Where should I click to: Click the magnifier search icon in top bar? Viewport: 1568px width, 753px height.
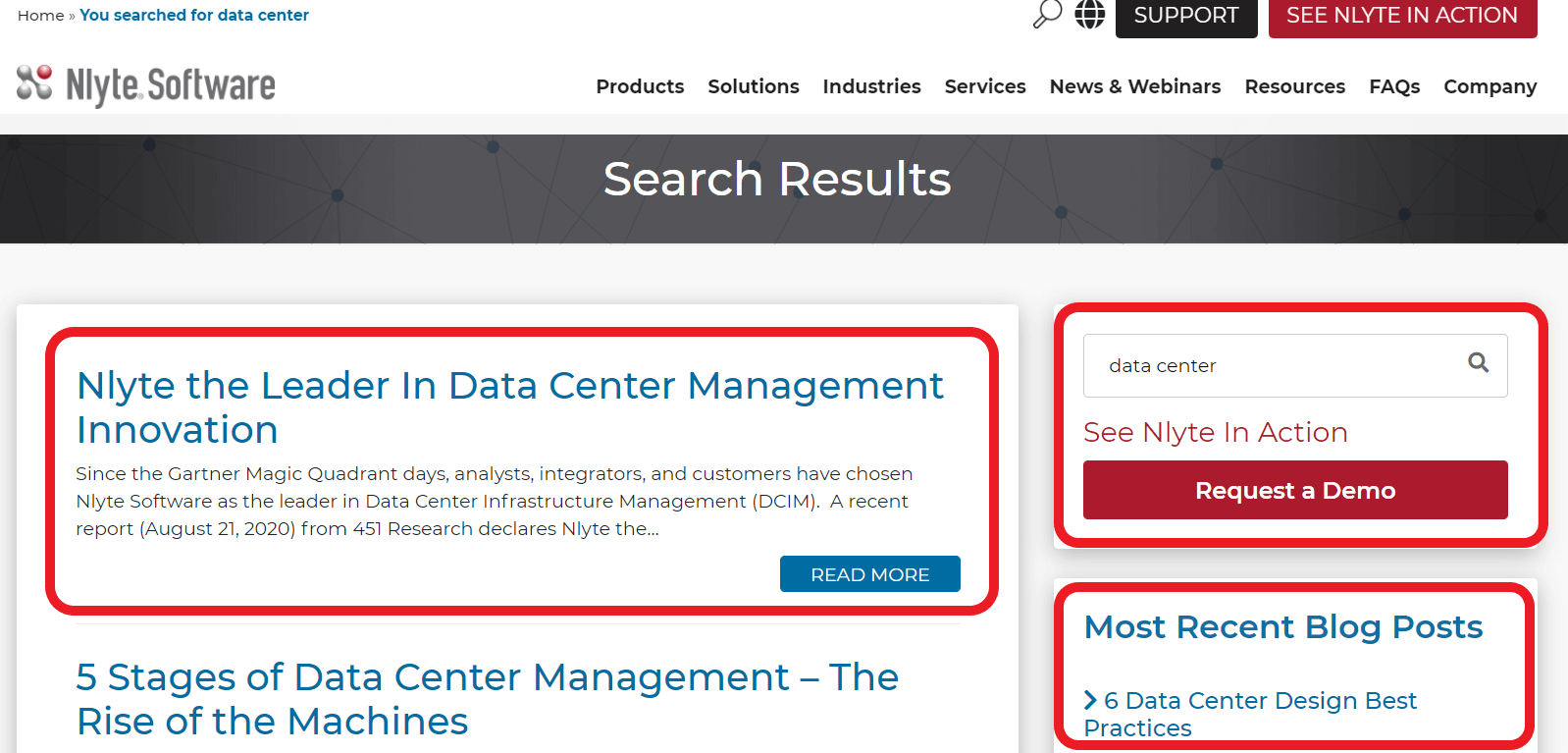pyautogui.click(x=1047, y=15)
